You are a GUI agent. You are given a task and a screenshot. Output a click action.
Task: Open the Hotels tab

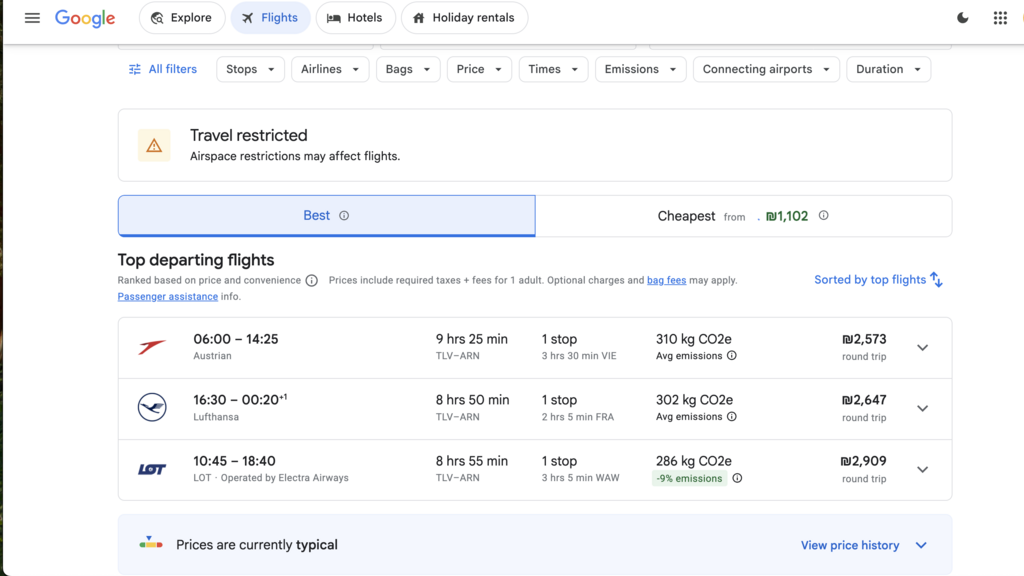(x=355, y=18)
